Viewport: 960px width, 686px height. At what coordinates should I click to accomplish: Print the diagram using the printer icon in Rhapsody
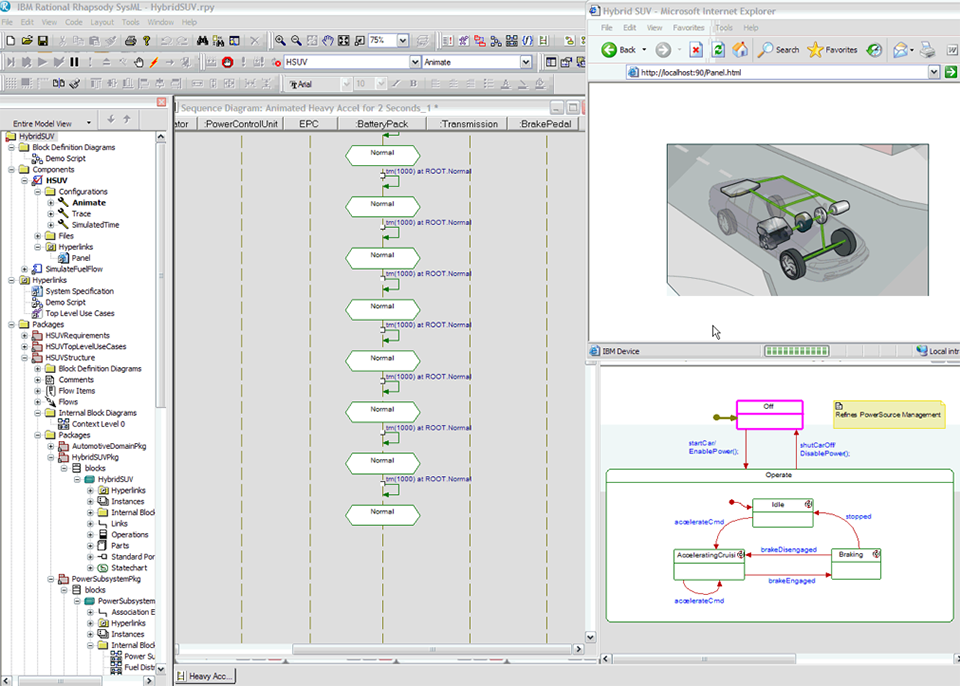pos(130,40)
